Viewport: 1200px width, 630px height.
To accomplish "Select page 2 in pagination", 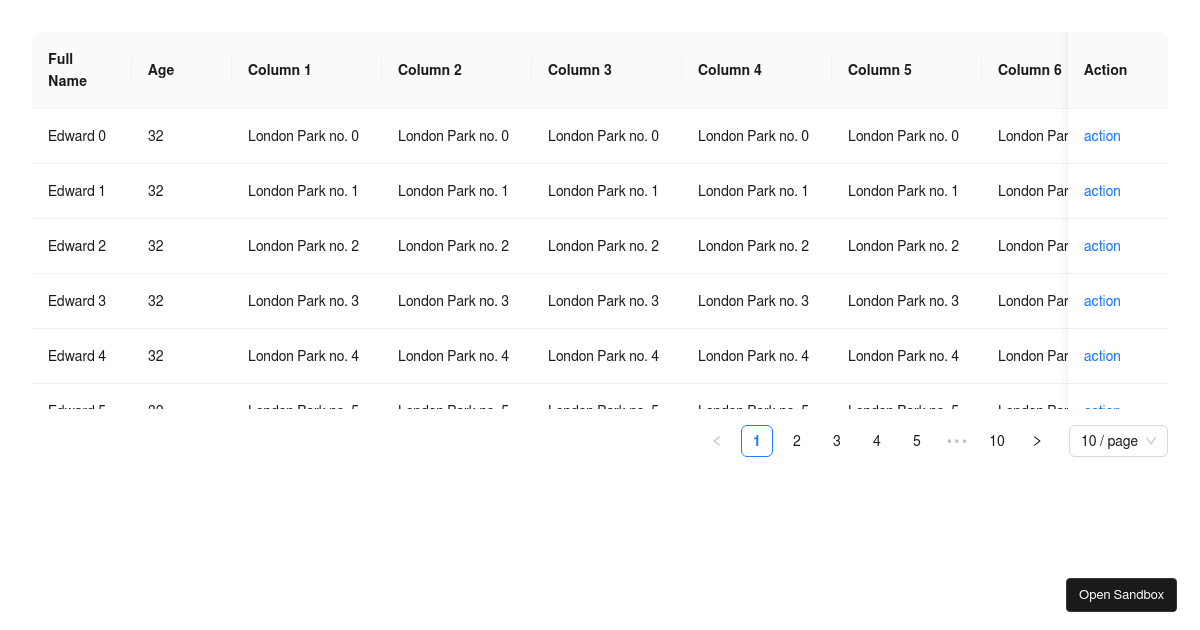I will pos(796,440).
